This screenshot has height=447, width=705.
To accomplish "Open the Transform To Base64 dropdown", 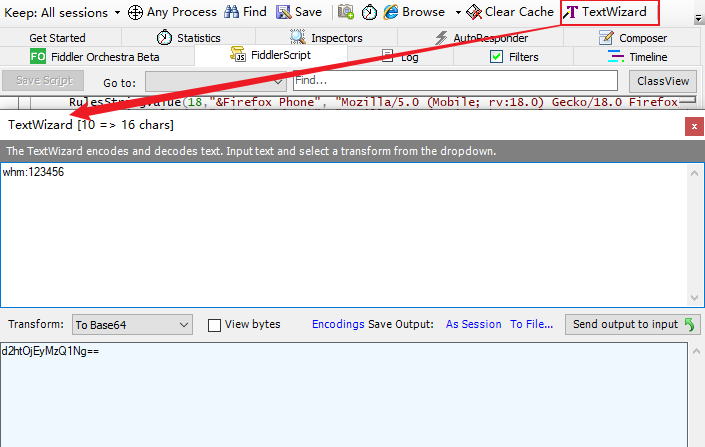I will click(x=132, y=325).
